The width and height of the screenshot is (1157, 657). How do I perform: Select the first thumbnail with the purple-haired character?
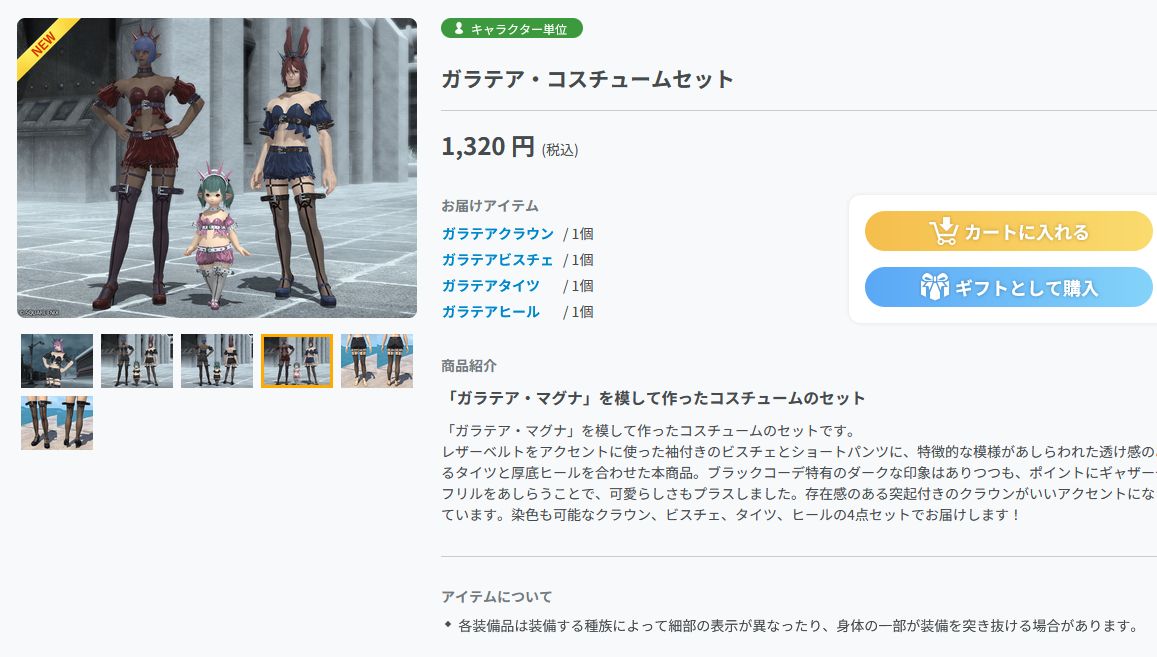tap(57, 361)
